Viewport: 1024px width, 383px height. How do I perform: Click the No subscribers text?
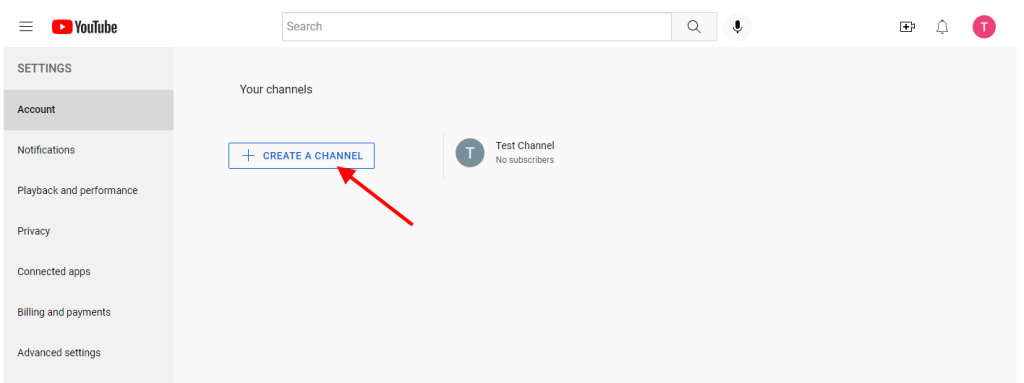click(x=525, y=160)
